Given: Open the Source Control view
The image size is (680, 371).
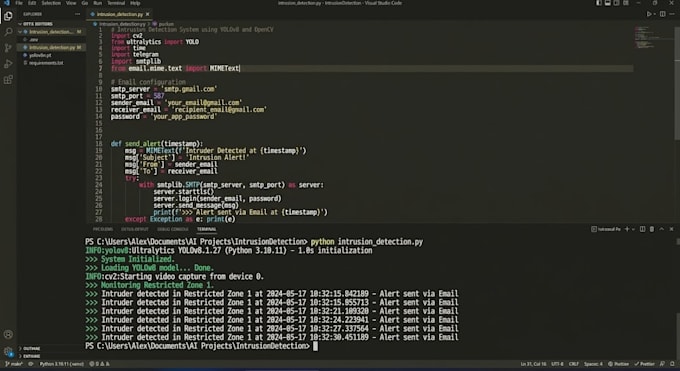Looking at the screenshot, I should click(8, 48).
